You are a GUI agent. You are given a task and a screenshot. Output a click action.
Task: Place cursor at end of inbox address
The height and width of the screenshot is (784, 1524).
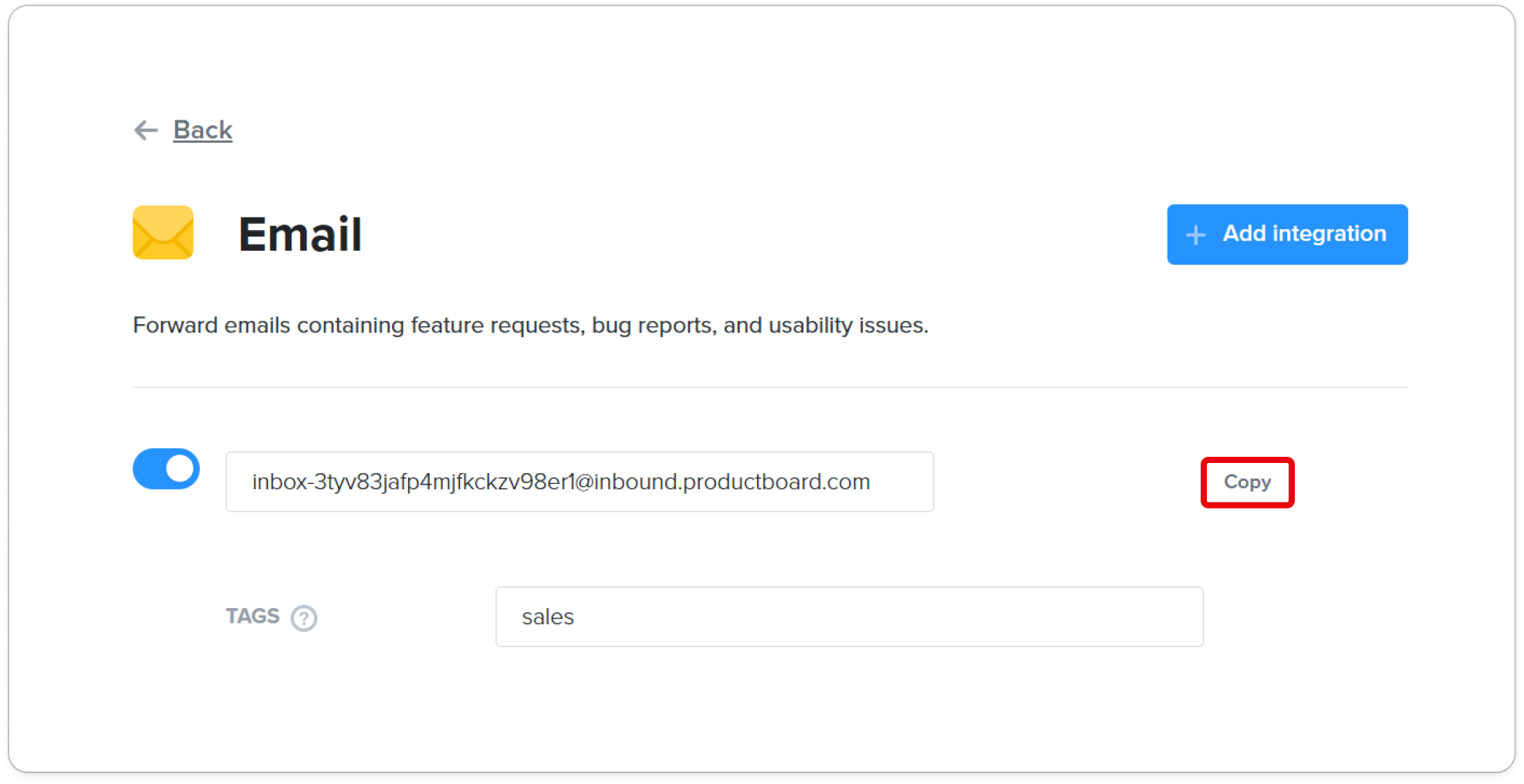(x=871, y=482)
